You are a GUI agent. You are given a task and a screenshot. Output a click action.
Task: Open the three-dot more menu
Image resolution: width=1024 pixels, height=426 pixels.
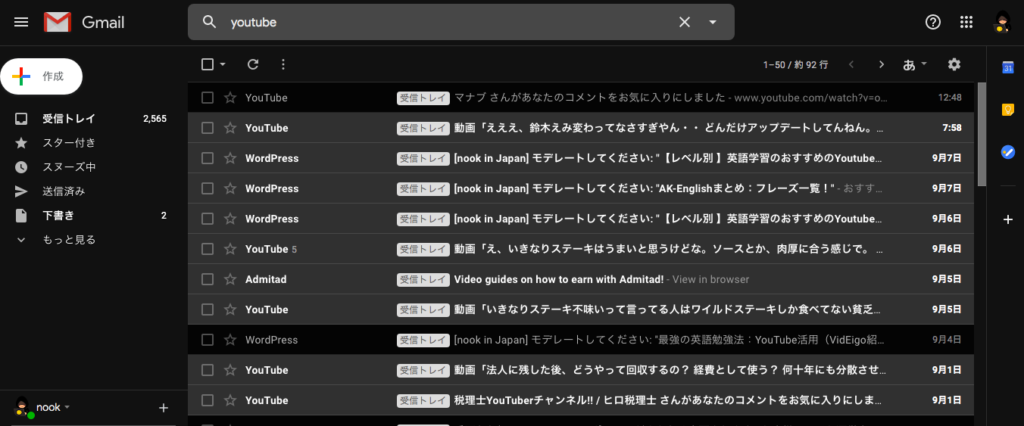pos(283,64)
